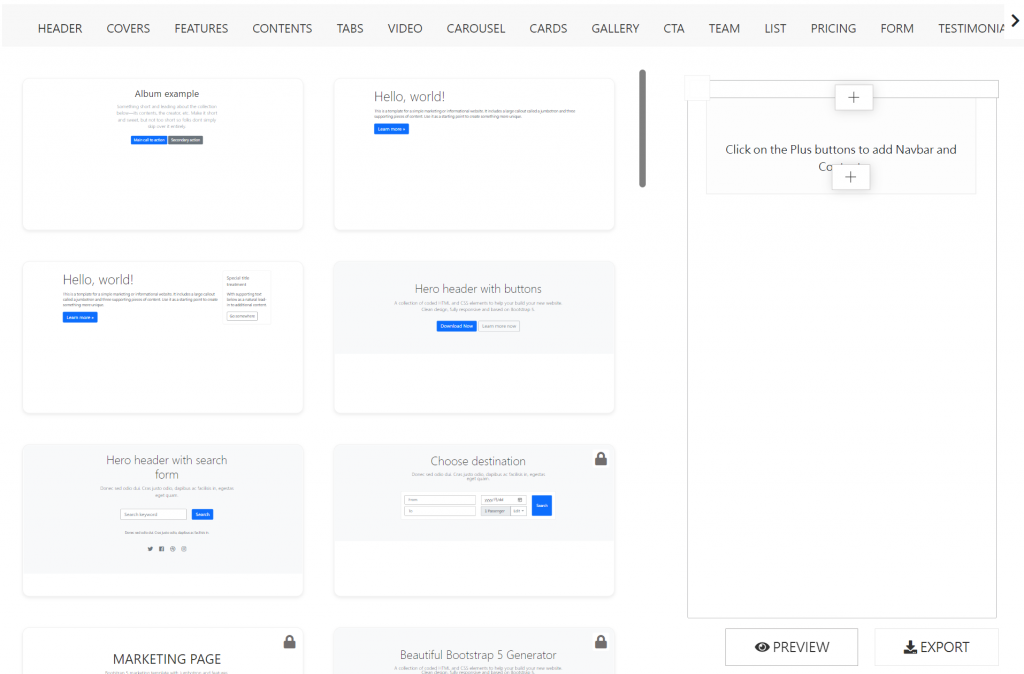
Task: Click the right arrow to show more categories
Action: (x=1015, y=21)
